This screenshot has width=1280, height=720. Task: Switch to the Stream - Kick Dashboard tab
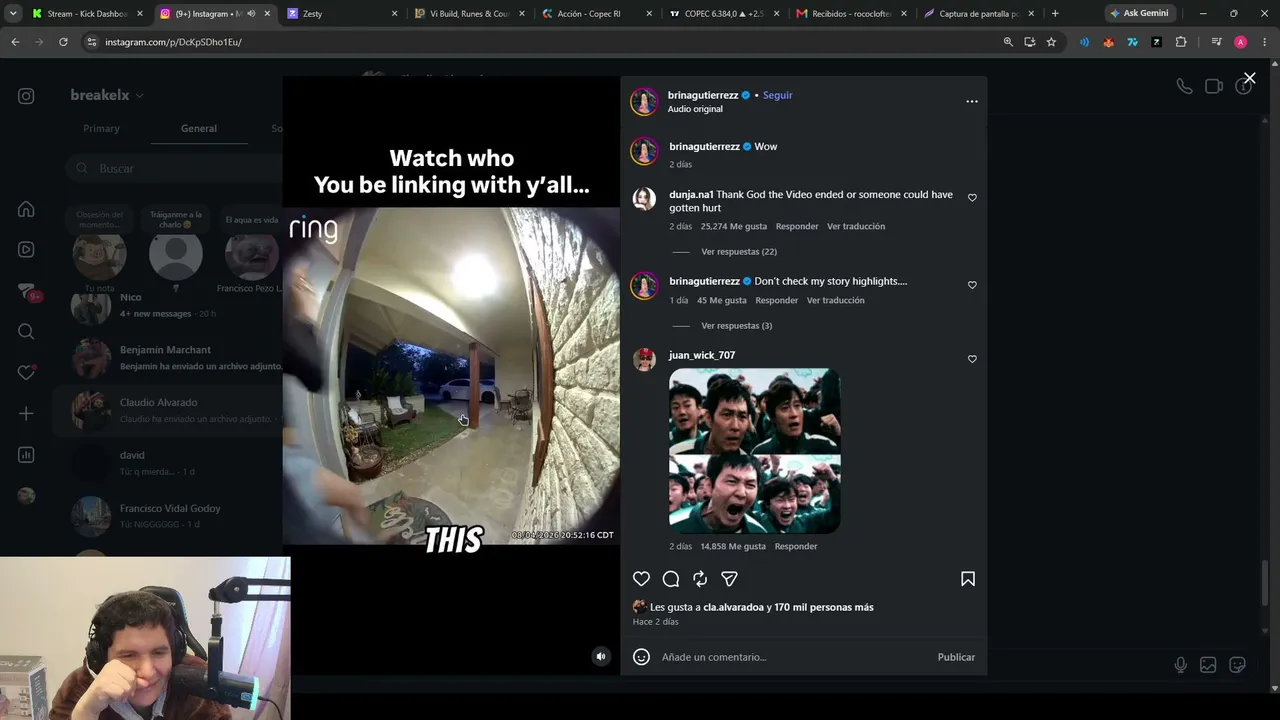[x=87, y=14]
